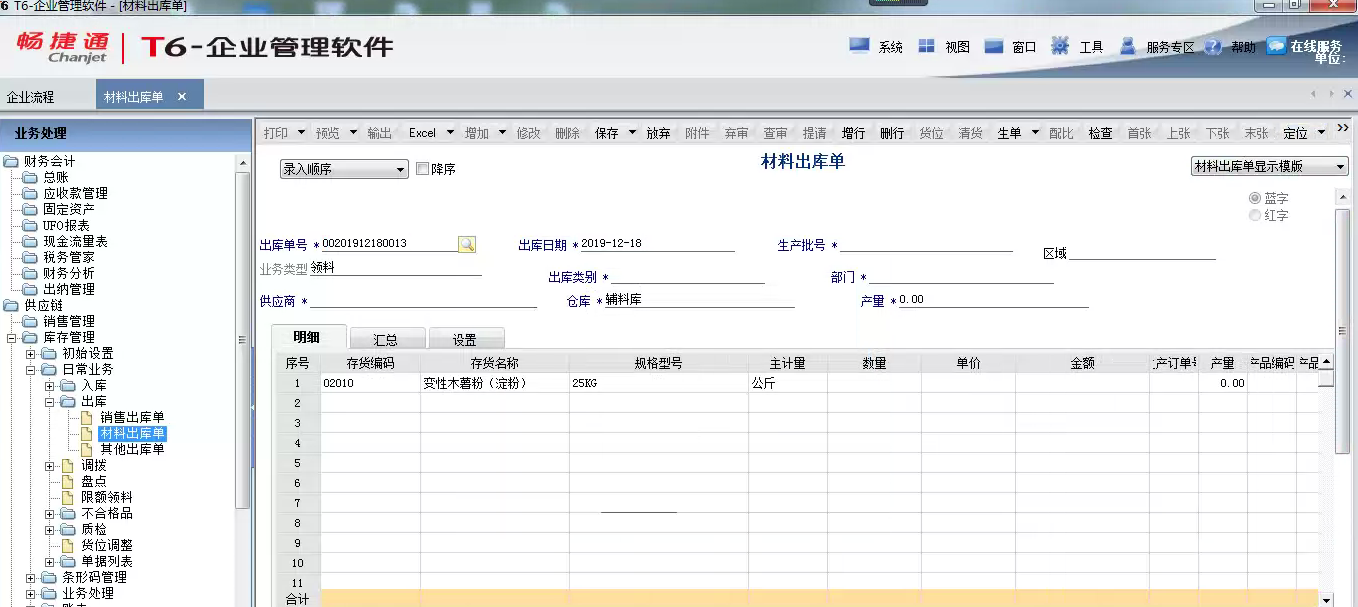The height and width of the screenshot is (607, 1358).
Task: Click the UFO报表 folder icon
Action: pyautogui.click(x=30, y=225)
